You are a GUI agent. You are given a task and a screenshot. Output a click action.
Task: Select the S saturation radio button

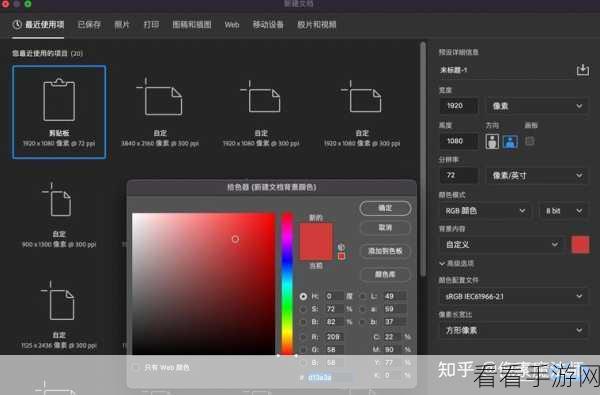tap(303, 309)
